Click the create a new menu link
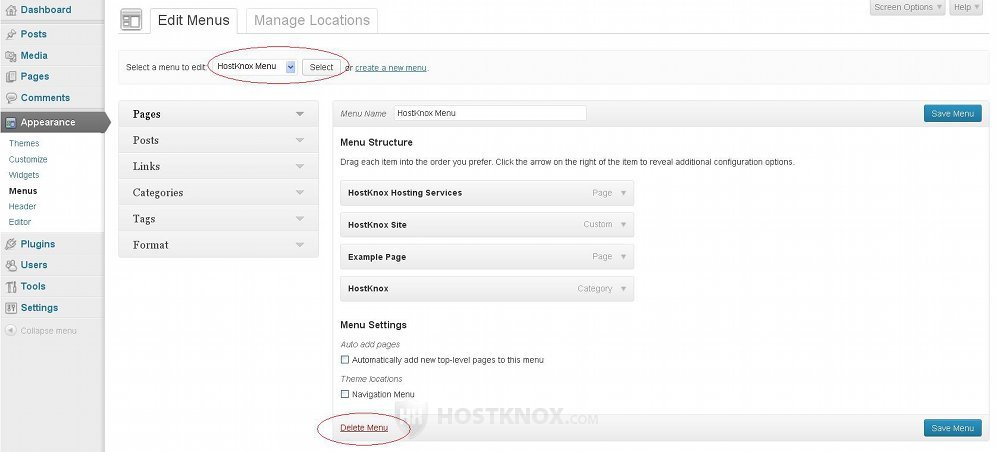Screen dimensions: 996x452 [391, 68]
